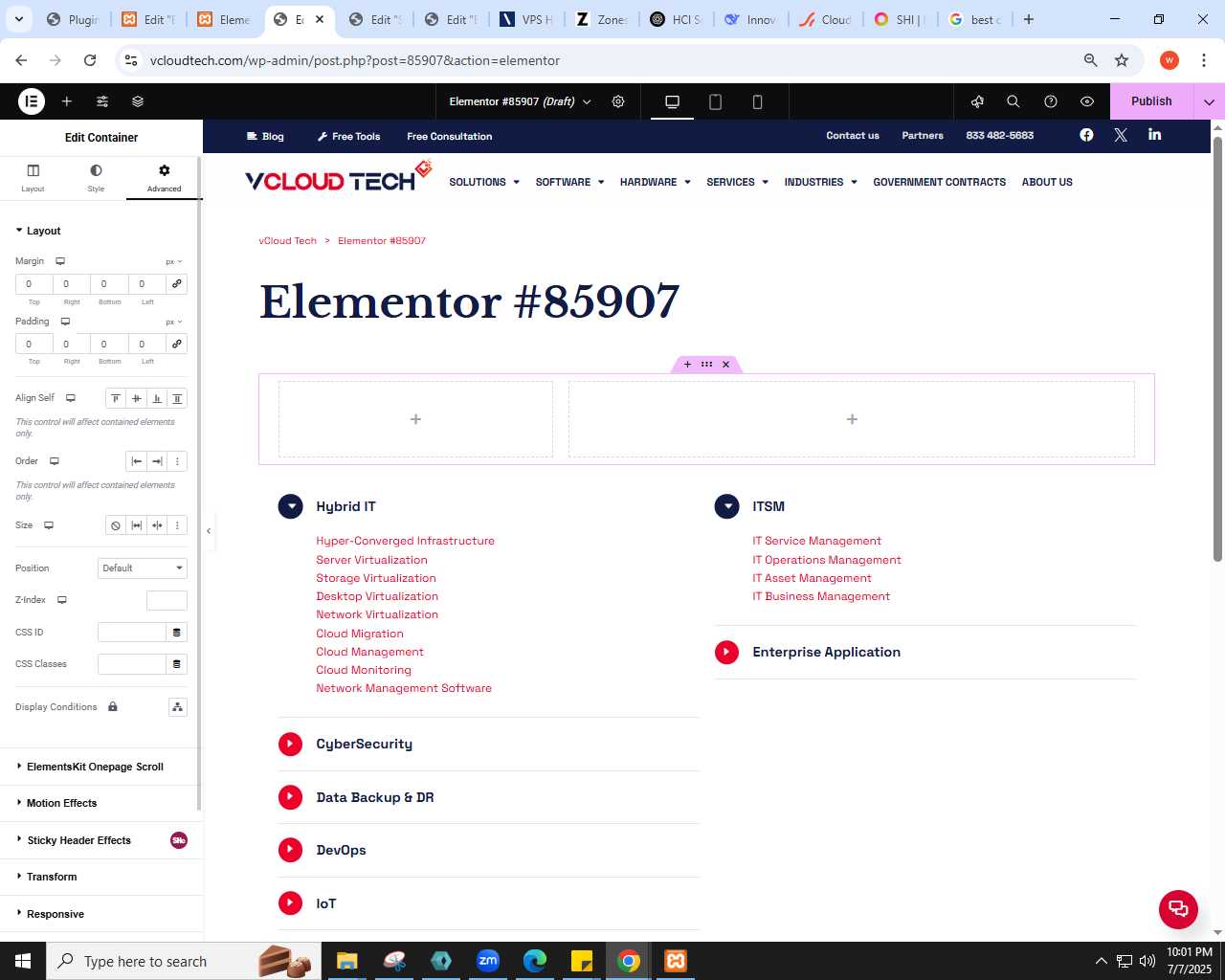This screenshot has width=1225, height=980.
Task: Open the Structure layers icon
Action: [x=138, y=101]
